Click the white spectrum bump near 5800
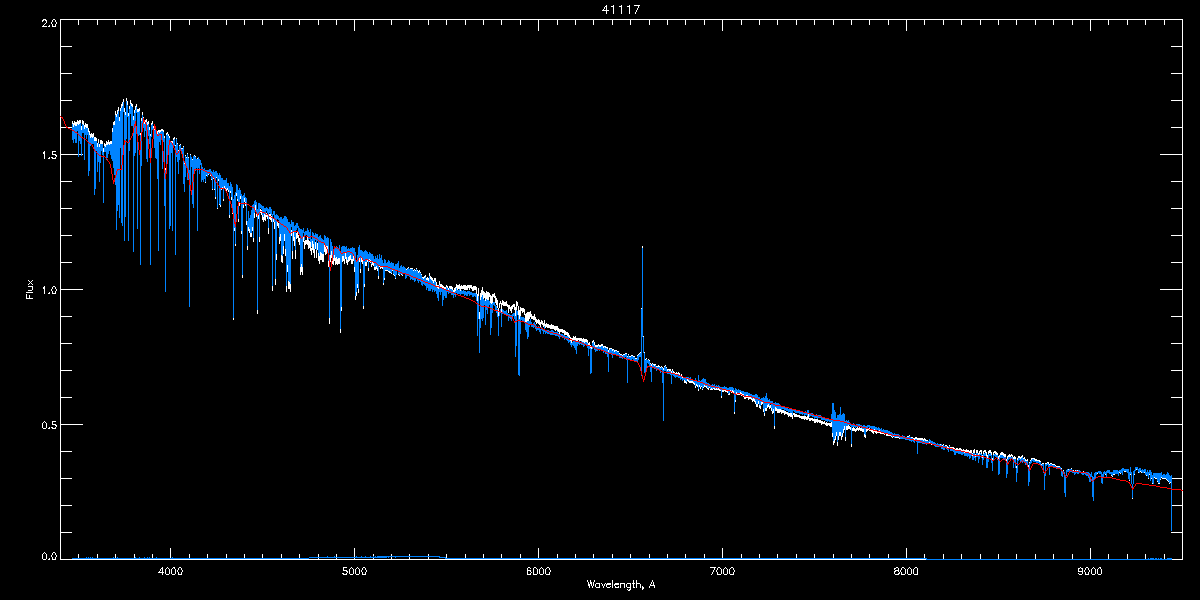This screenshot has height=600, width=1200. click(500, 296)
